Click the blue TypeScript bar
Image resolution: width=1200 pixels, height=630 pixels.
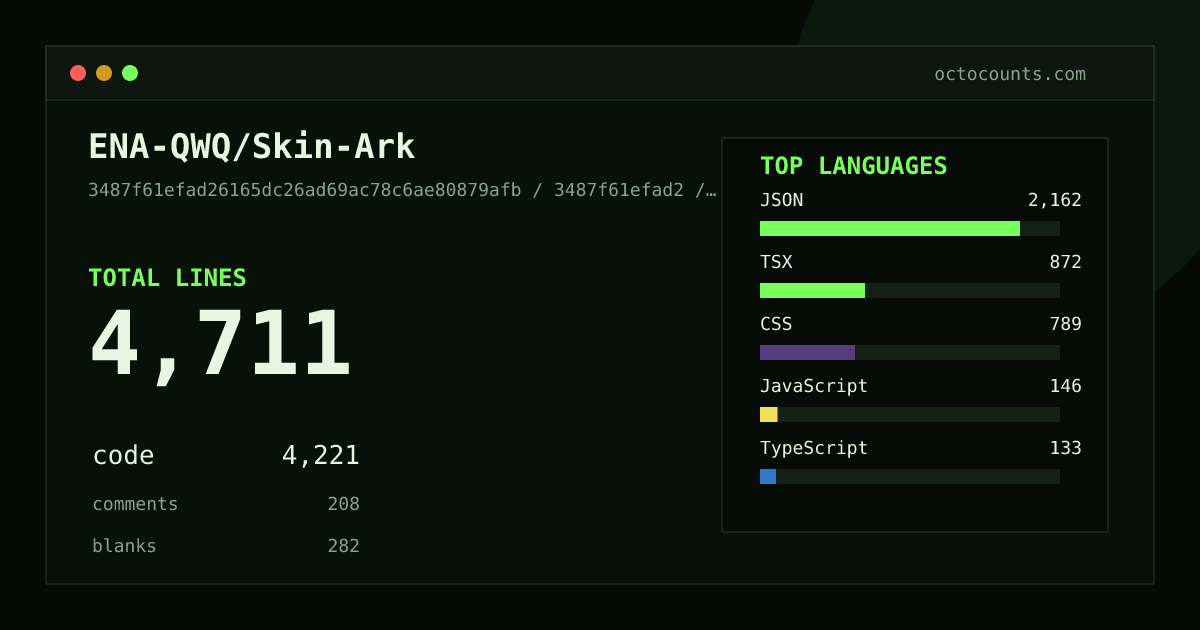(x=768, y=476)
